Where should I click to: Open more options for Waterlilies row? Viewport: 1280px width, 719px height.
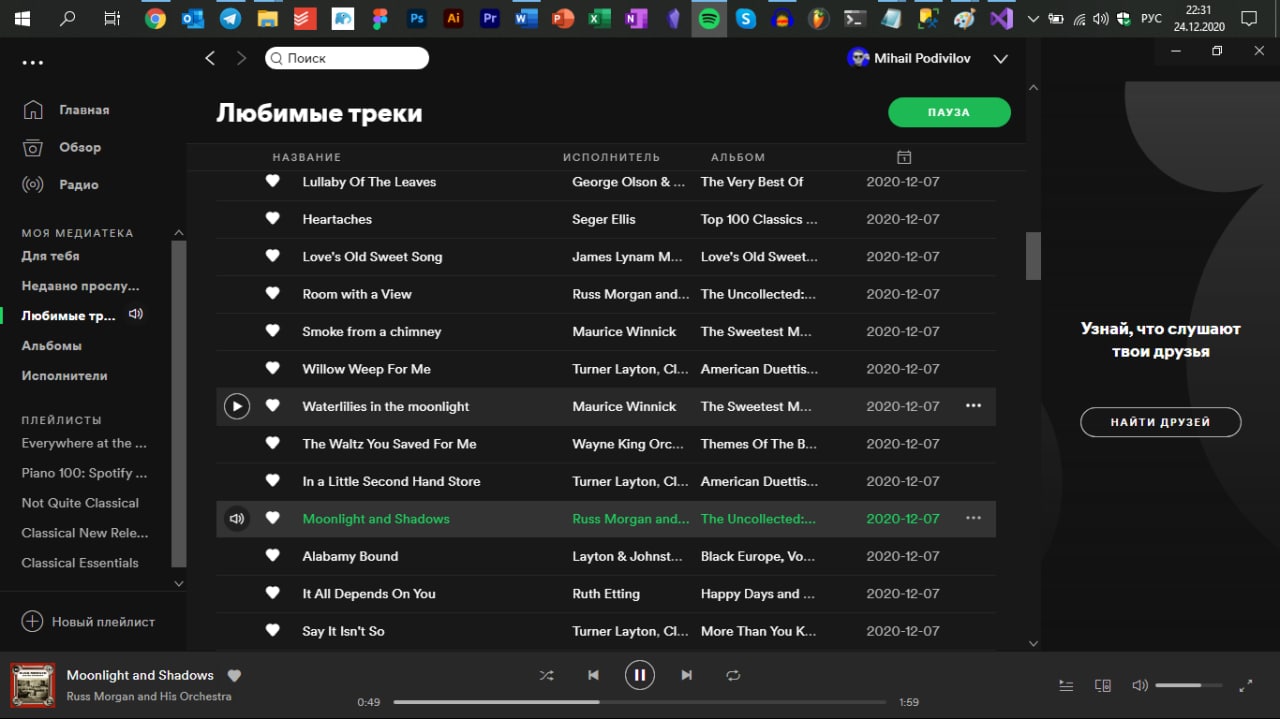(973, 406)
